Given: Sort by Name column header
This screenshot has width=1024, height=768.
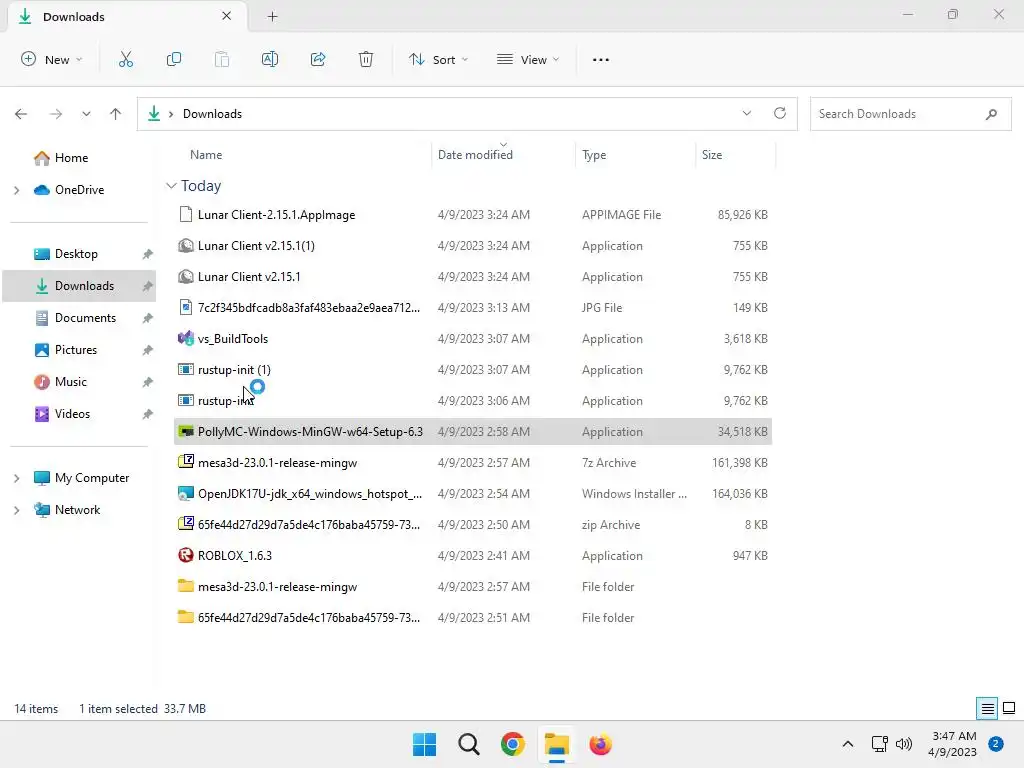Looking at the screenshot, I should (x=206, y=155).
